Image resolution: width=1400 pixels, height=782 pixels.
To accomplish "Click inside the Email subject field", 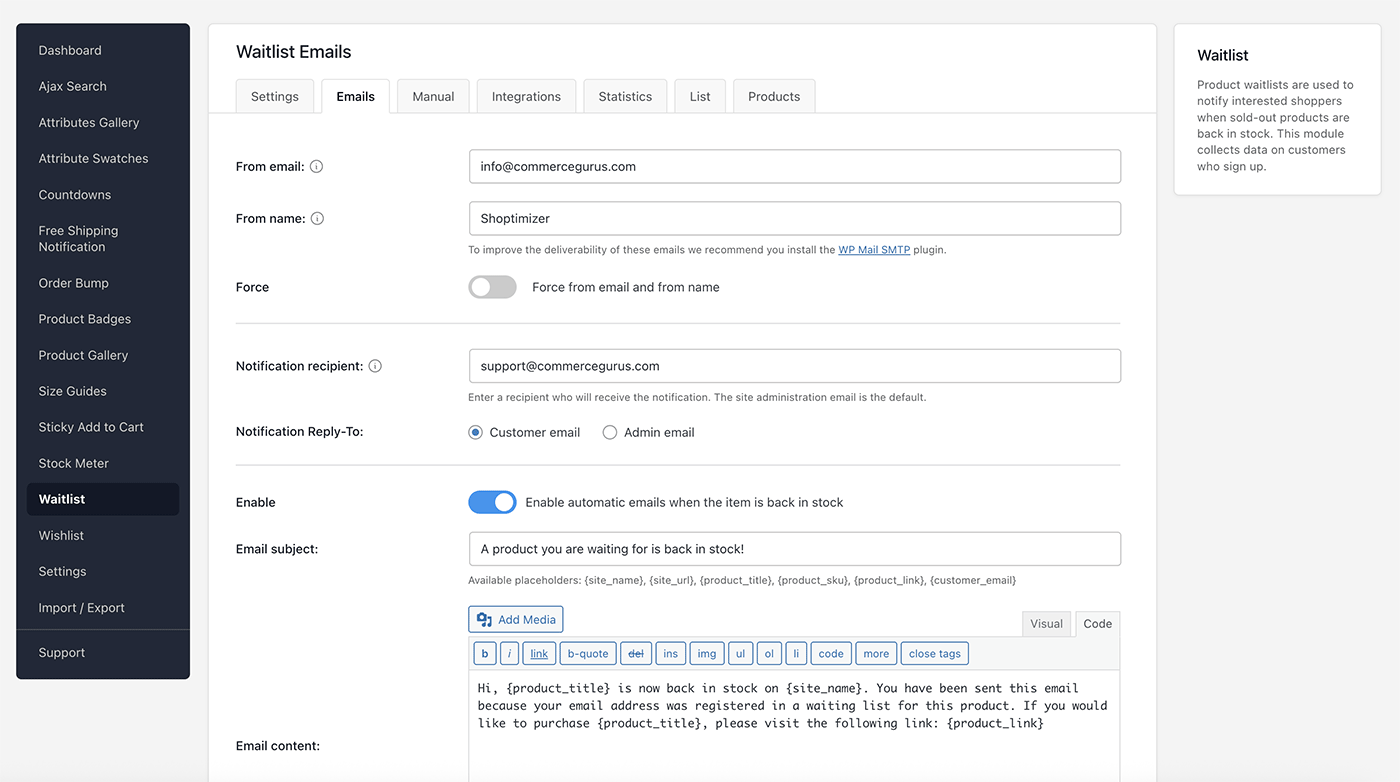I will (x=794, y=548).
